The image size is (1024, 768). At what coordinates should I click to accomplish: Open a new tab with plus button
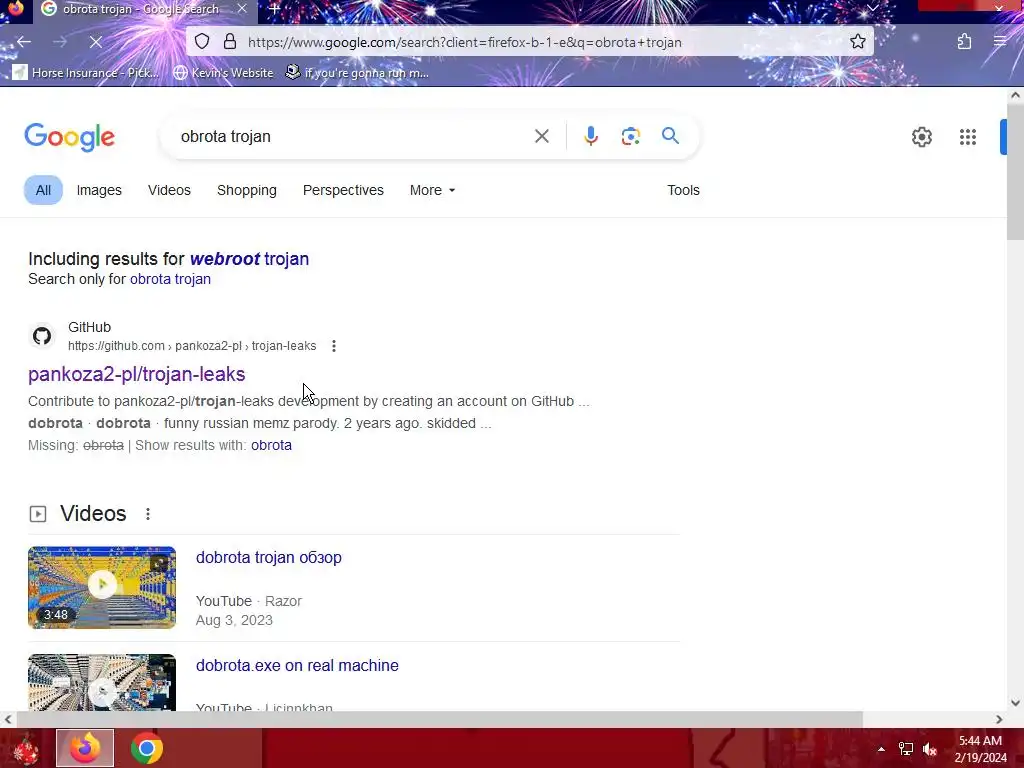pos(274,9)
